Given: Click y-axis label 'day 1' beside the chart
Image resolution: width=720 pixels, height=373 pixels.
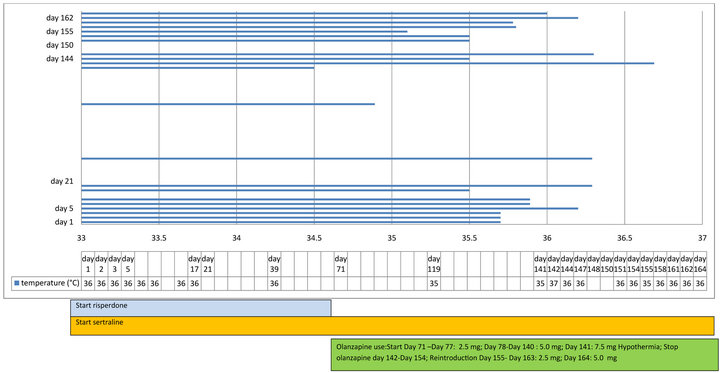Looking at the screenshot, I should (x=64, y=222).
